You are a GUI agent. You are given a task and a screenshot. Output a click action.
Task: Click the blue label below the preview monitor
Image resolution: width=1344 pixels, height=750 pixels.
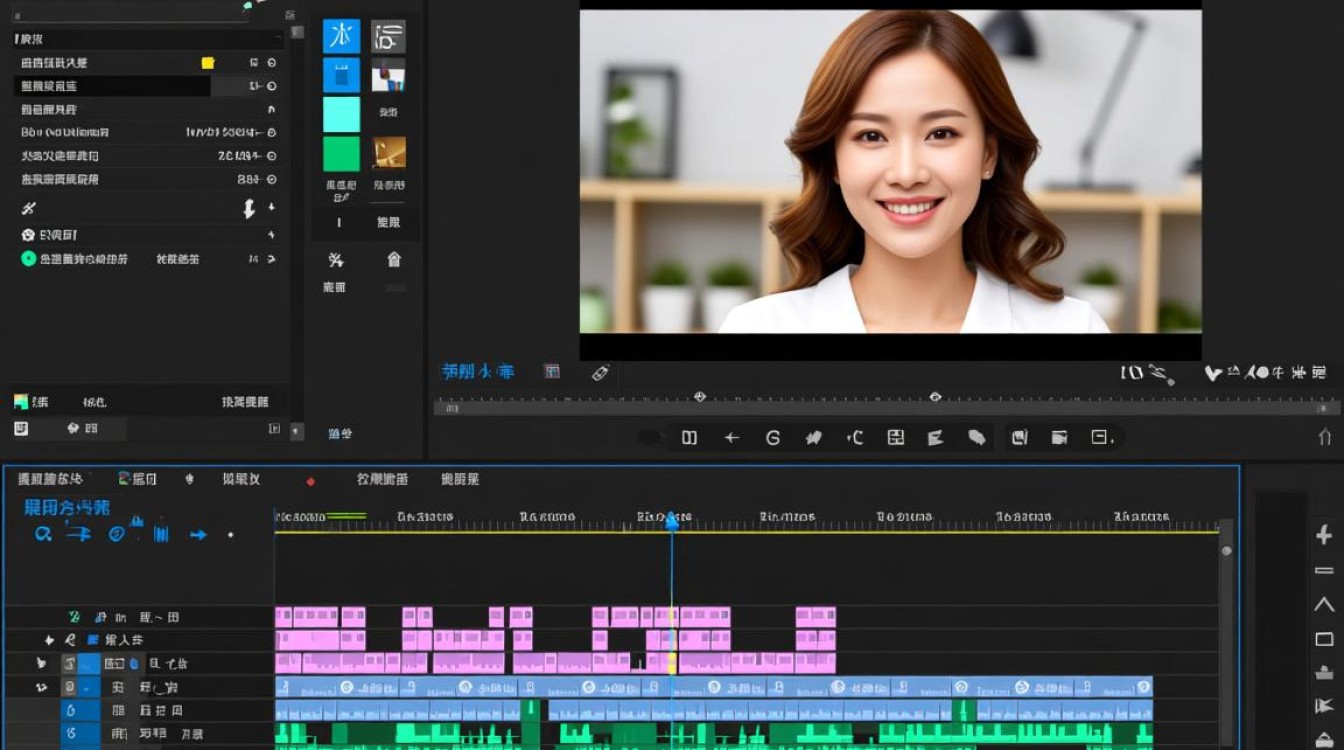tap(478, 372)
